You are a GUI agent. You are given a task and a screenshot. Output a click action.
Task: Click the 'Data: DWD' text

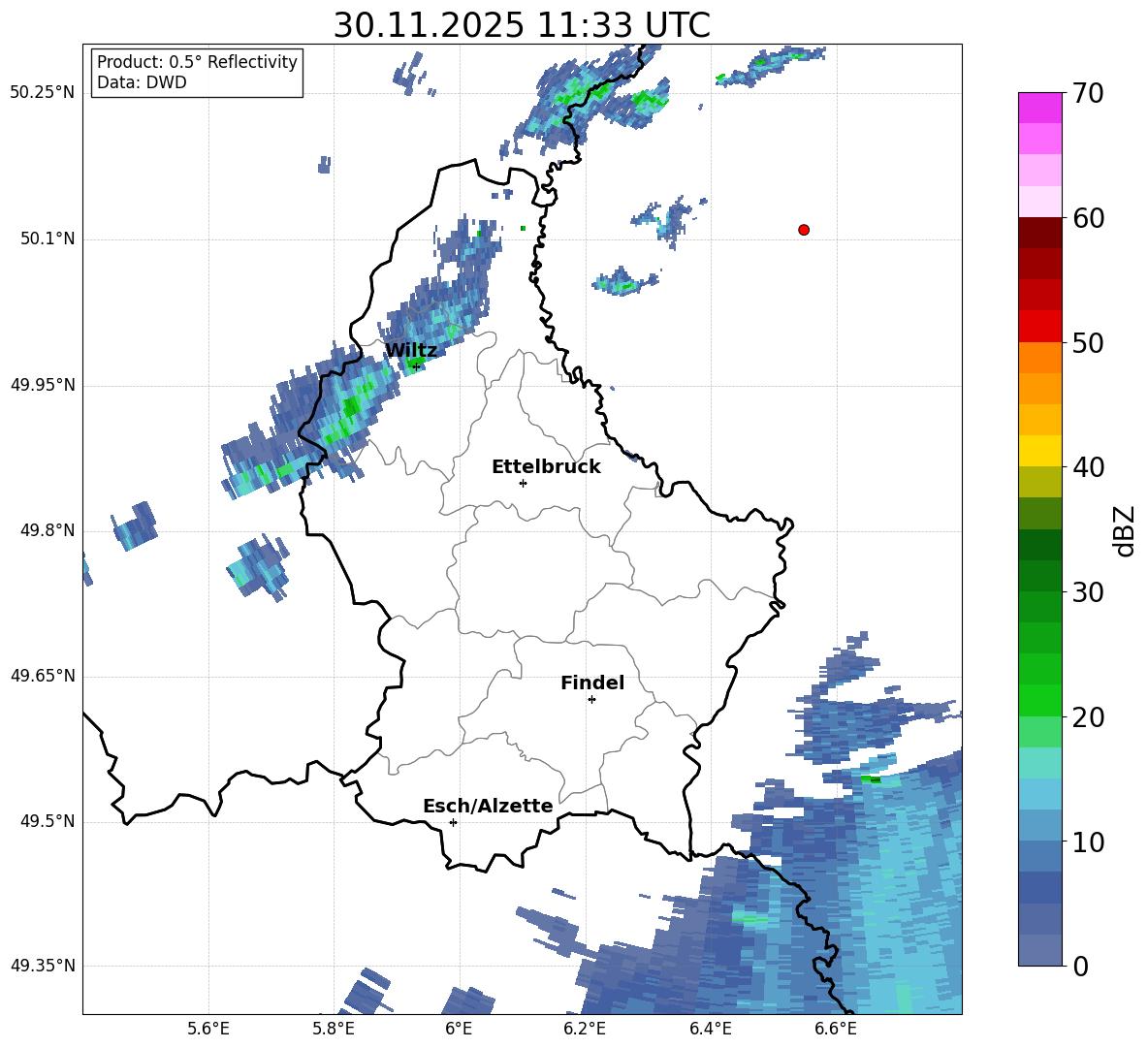142,82
